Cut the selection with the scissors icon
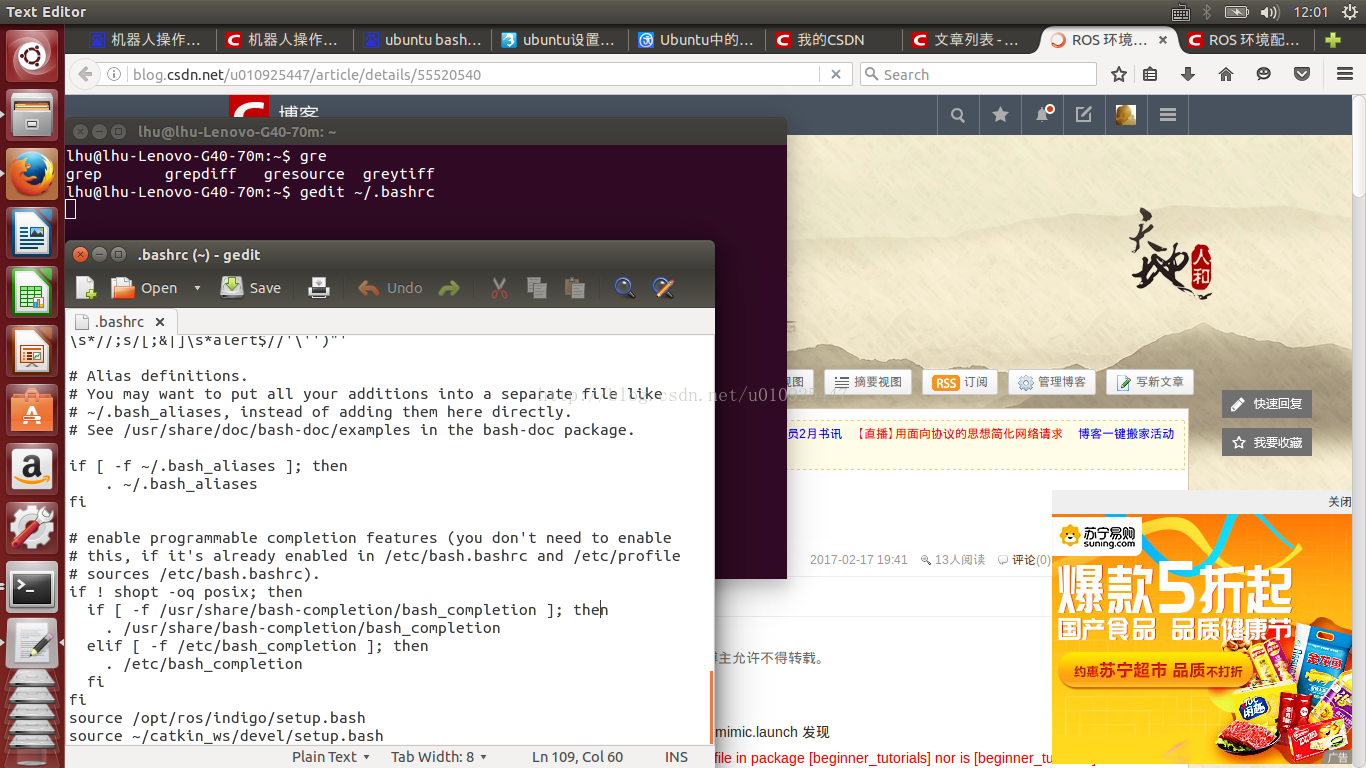 [499, 288]
